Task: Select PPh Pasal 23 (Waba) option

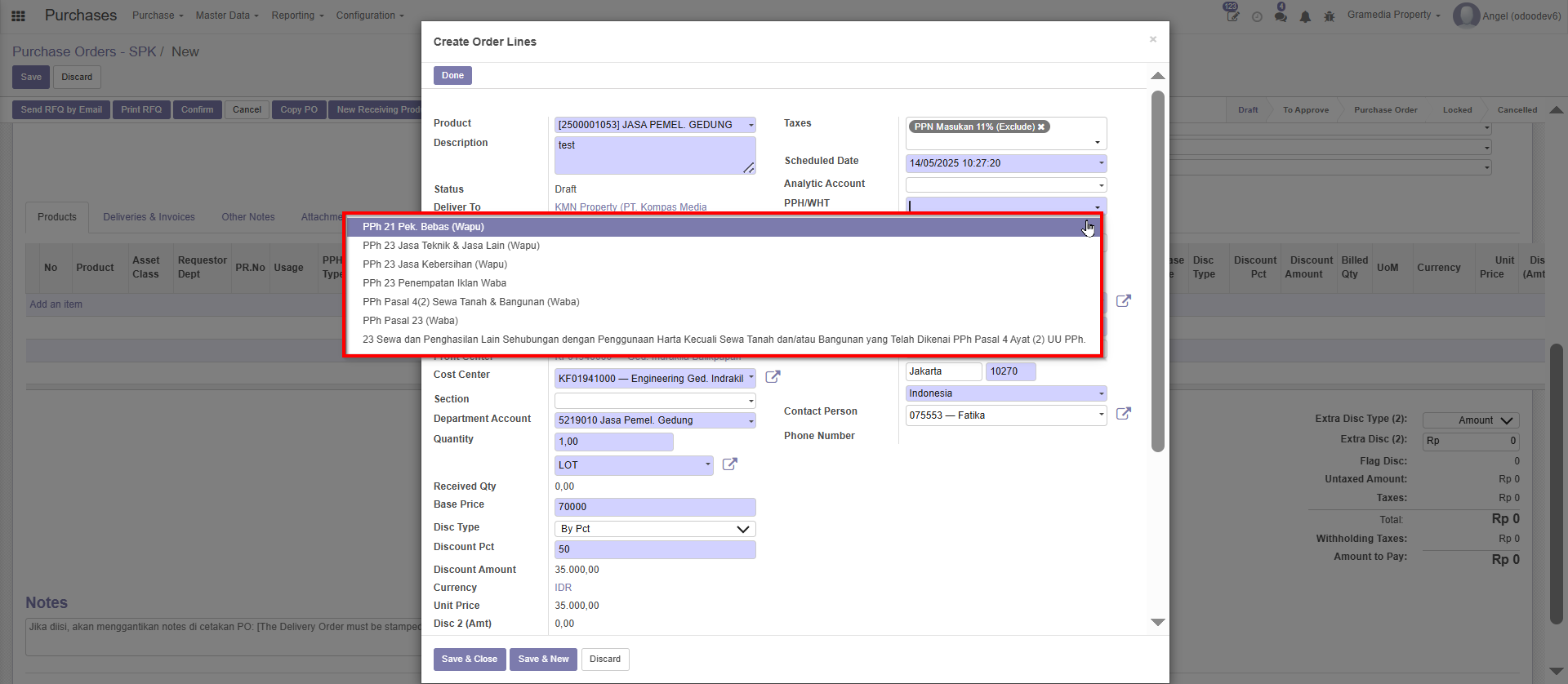Action: click(724, 321)
